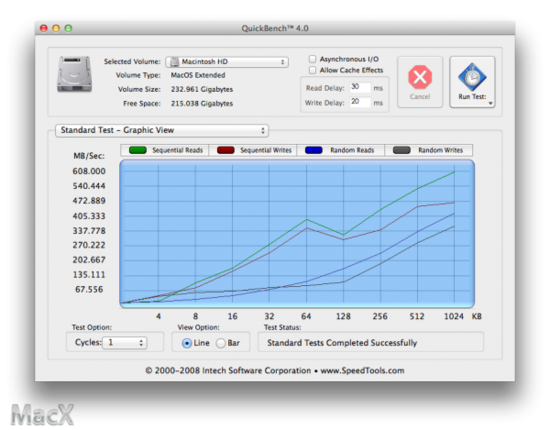Open Run Test menu arrow
The height and width of the screenshot is (430, 550).
point(490,103)
